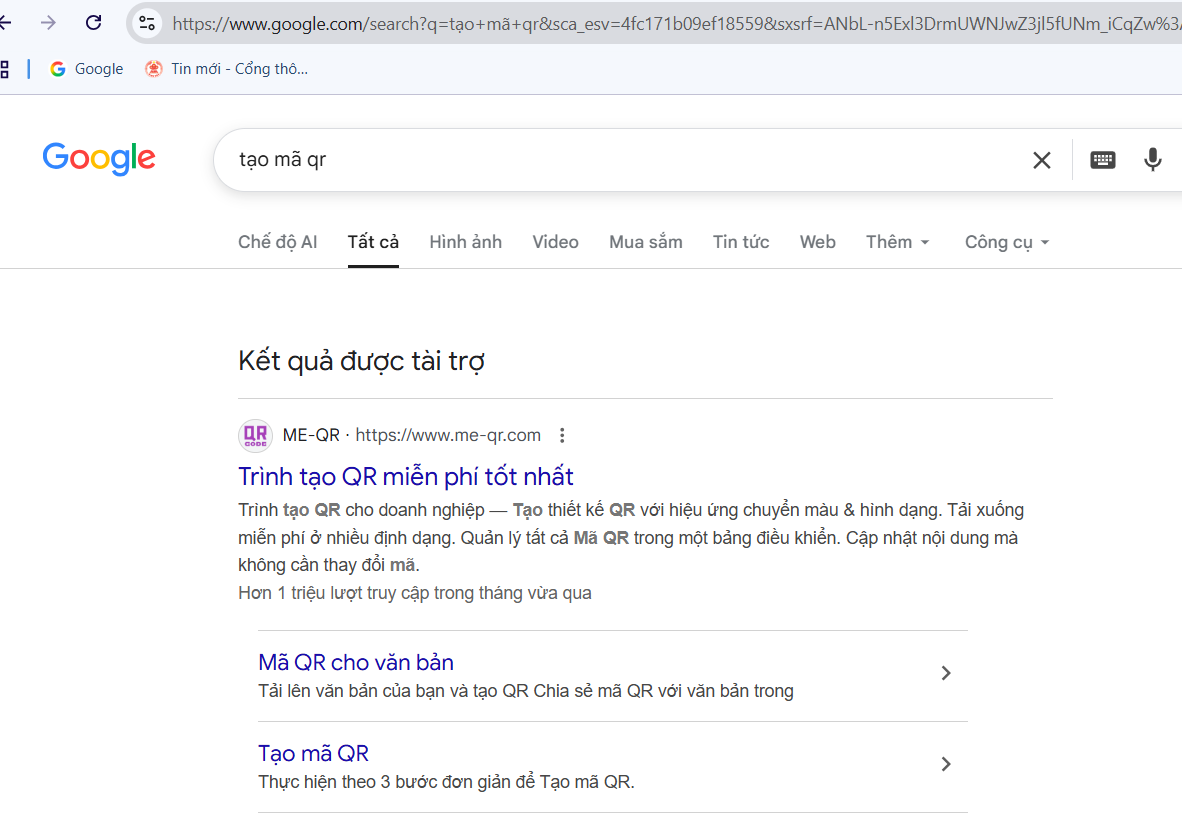The image size is (1182, 817).
Task: Open the apps grid icon in bookmarks bar
Action: point(4,69)
